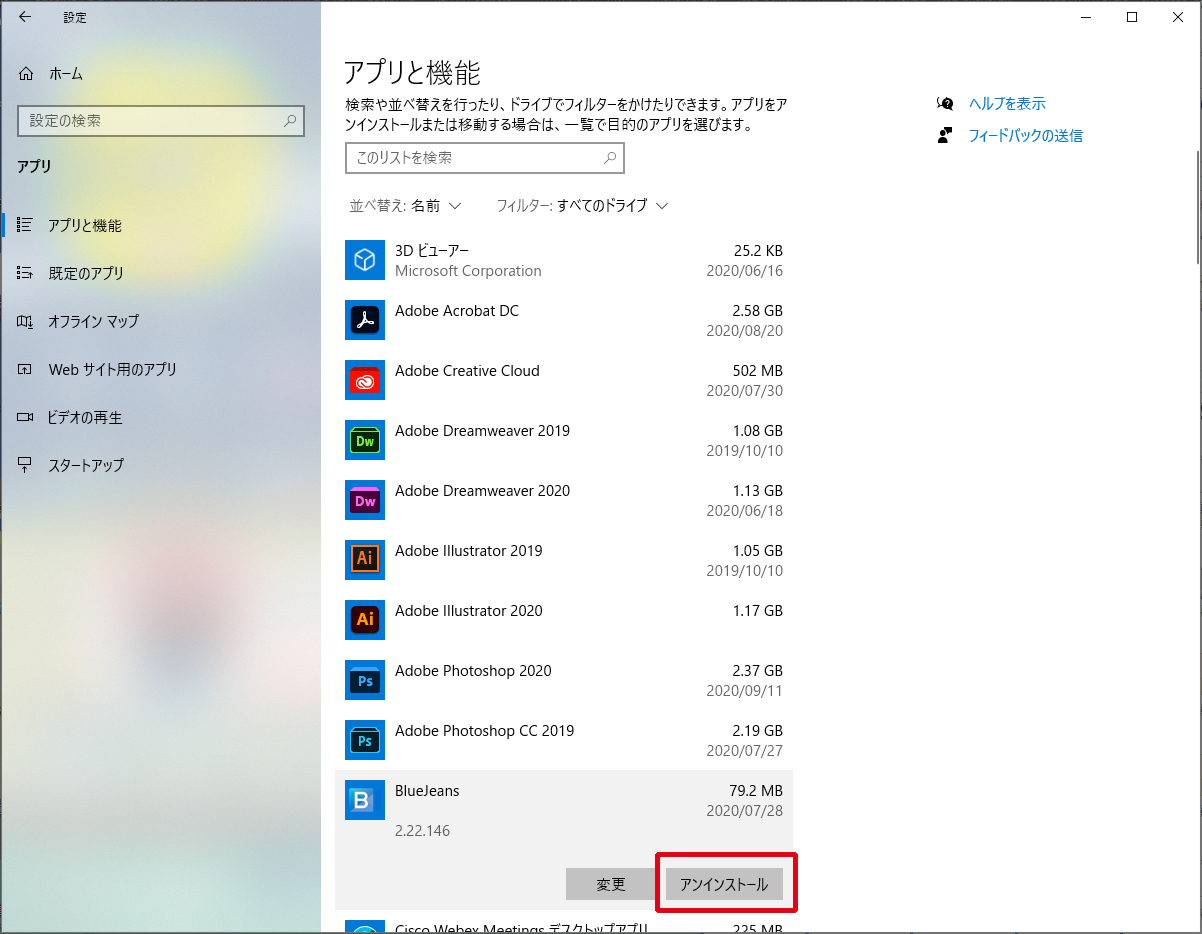Click the 3D ビューアー app icon
Viewport: 1202px width, 934px height.
(365, 260)
